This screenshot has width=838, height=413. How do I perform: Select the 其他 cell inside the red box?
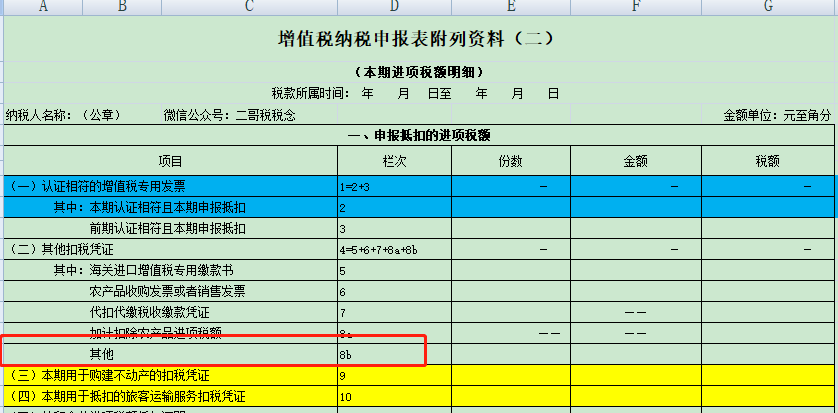coord(103,354)
